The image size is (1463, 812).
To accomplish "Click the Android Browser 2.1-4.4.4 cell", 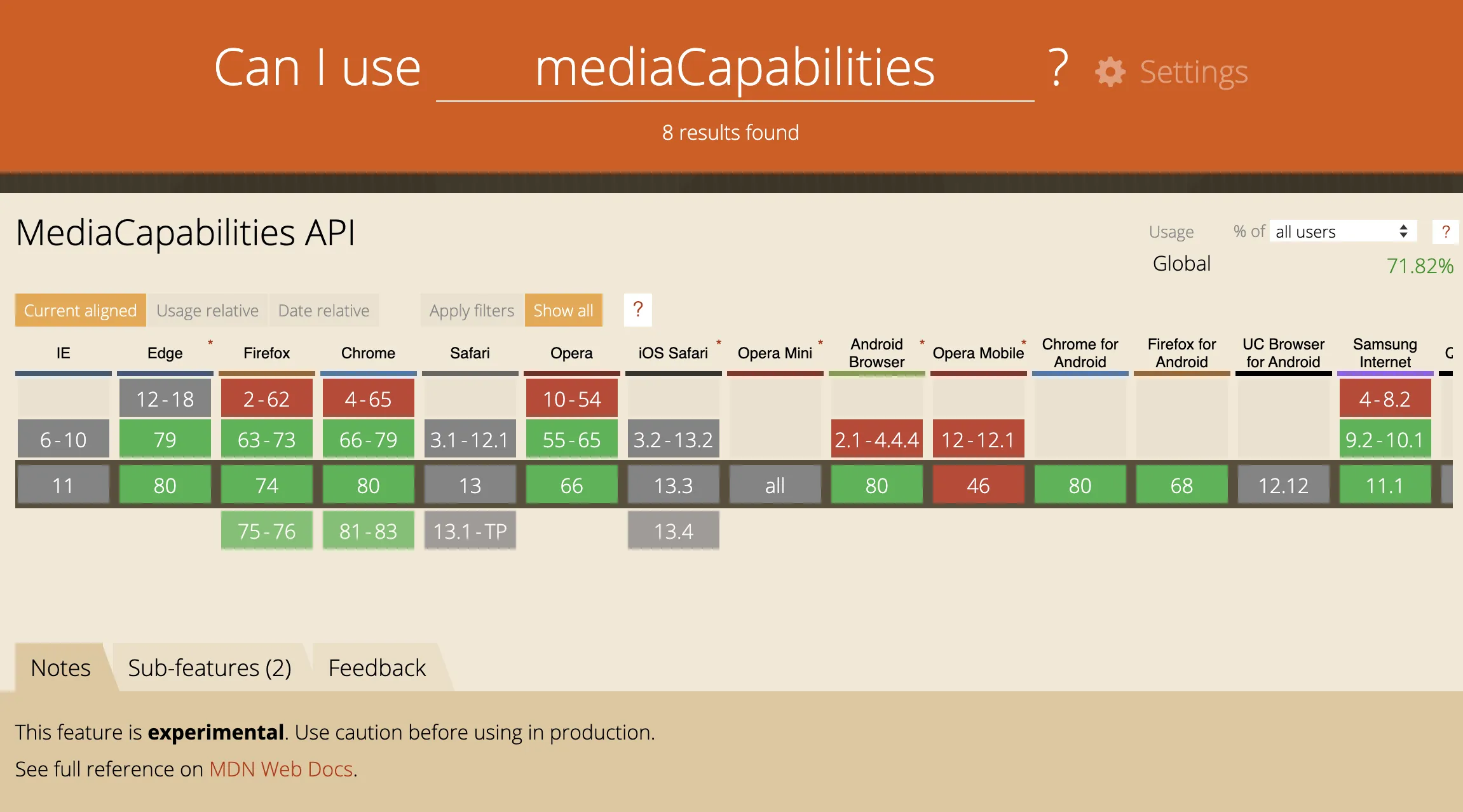I will [x=877, y=439].
